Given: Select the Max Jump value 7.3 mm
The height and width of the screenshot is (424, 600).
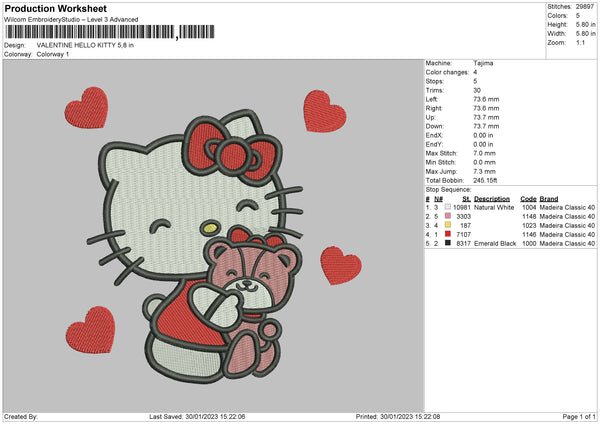Looking at the screenshot, I should pyautogui.click(x=484, y=171).
